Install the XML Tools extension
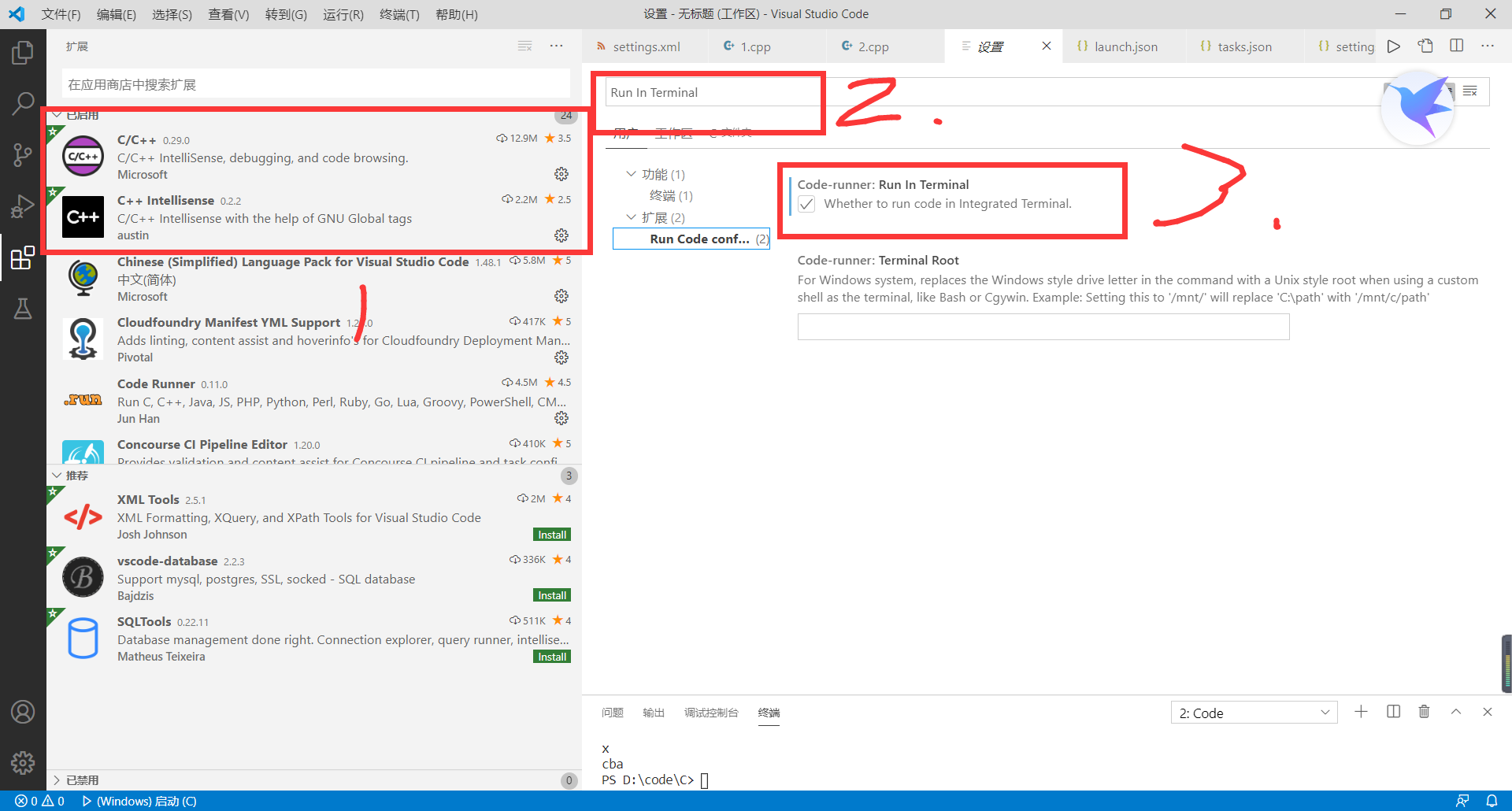This screenshot has width=1512, height=811. pos(552,535)
